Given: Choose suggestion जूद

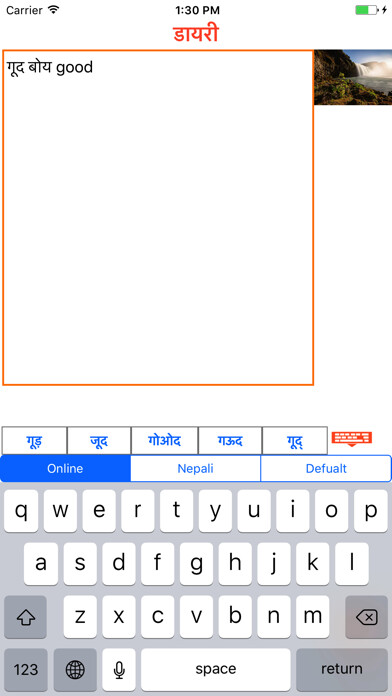Looking at the screenshot, I should click(x=99, y=441).
